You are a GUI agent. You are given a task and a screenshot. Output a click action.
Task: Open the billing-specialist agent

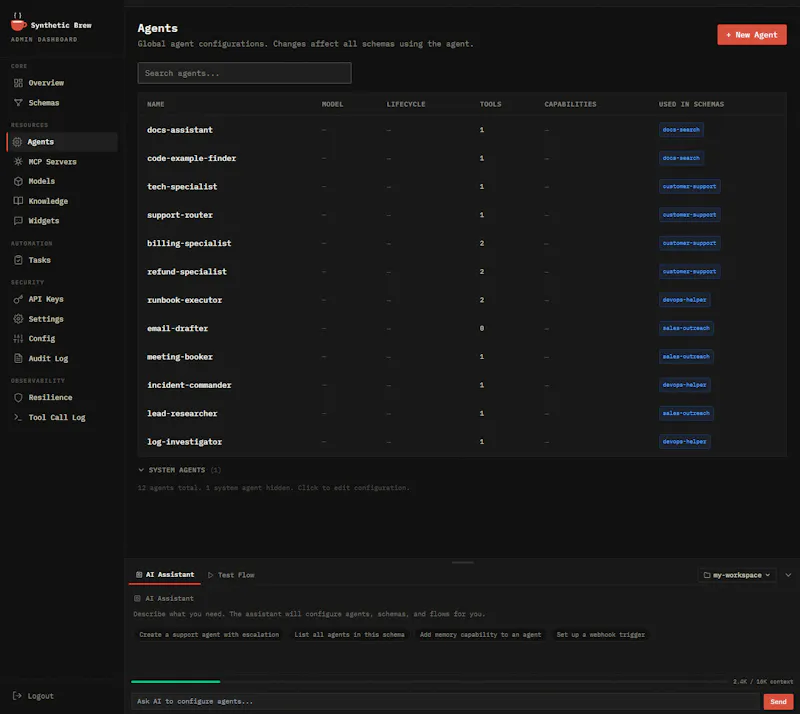coord(462,243)
